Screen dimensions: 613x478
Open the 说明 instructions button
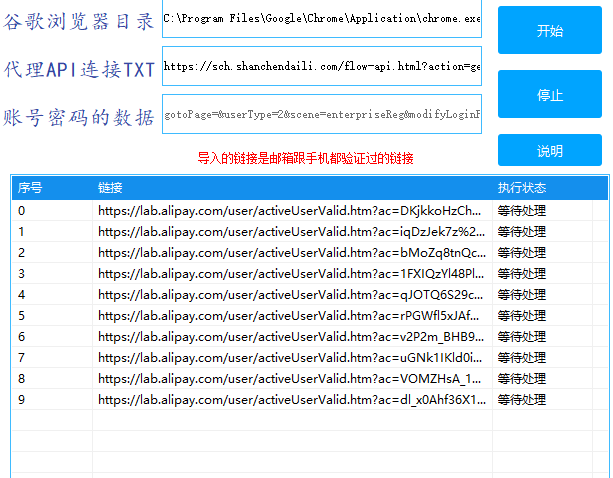tap(549, 151)
